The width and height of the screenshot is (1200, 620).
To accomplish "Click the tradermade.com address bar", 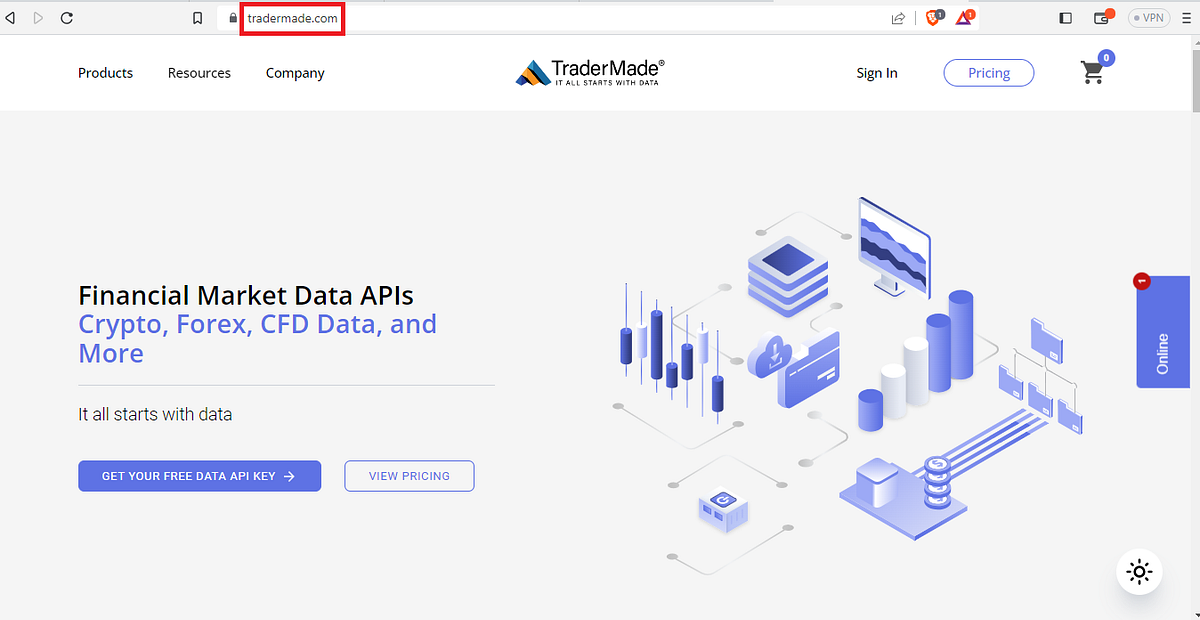I will pos(292,18).
